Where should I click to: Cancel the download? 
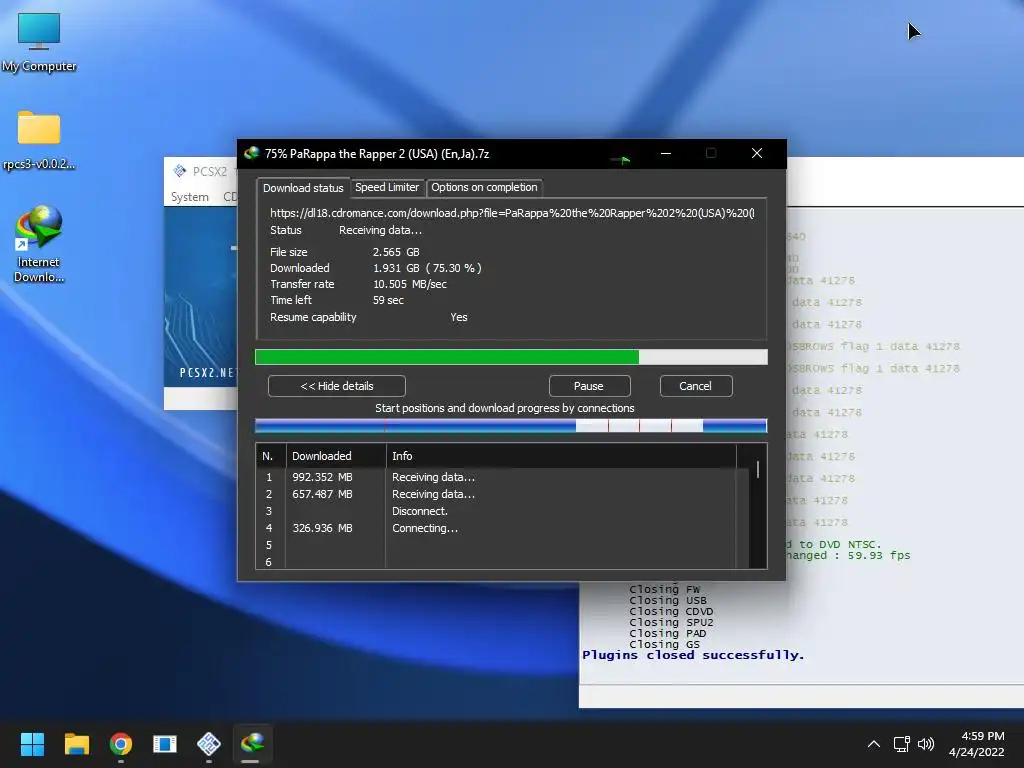[696, 386]
